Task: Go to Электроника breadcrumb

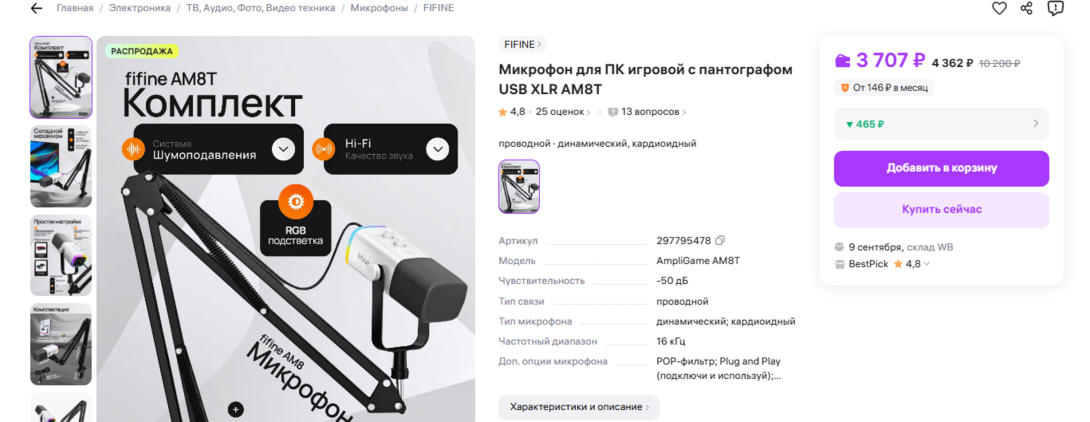Action: 140,8
